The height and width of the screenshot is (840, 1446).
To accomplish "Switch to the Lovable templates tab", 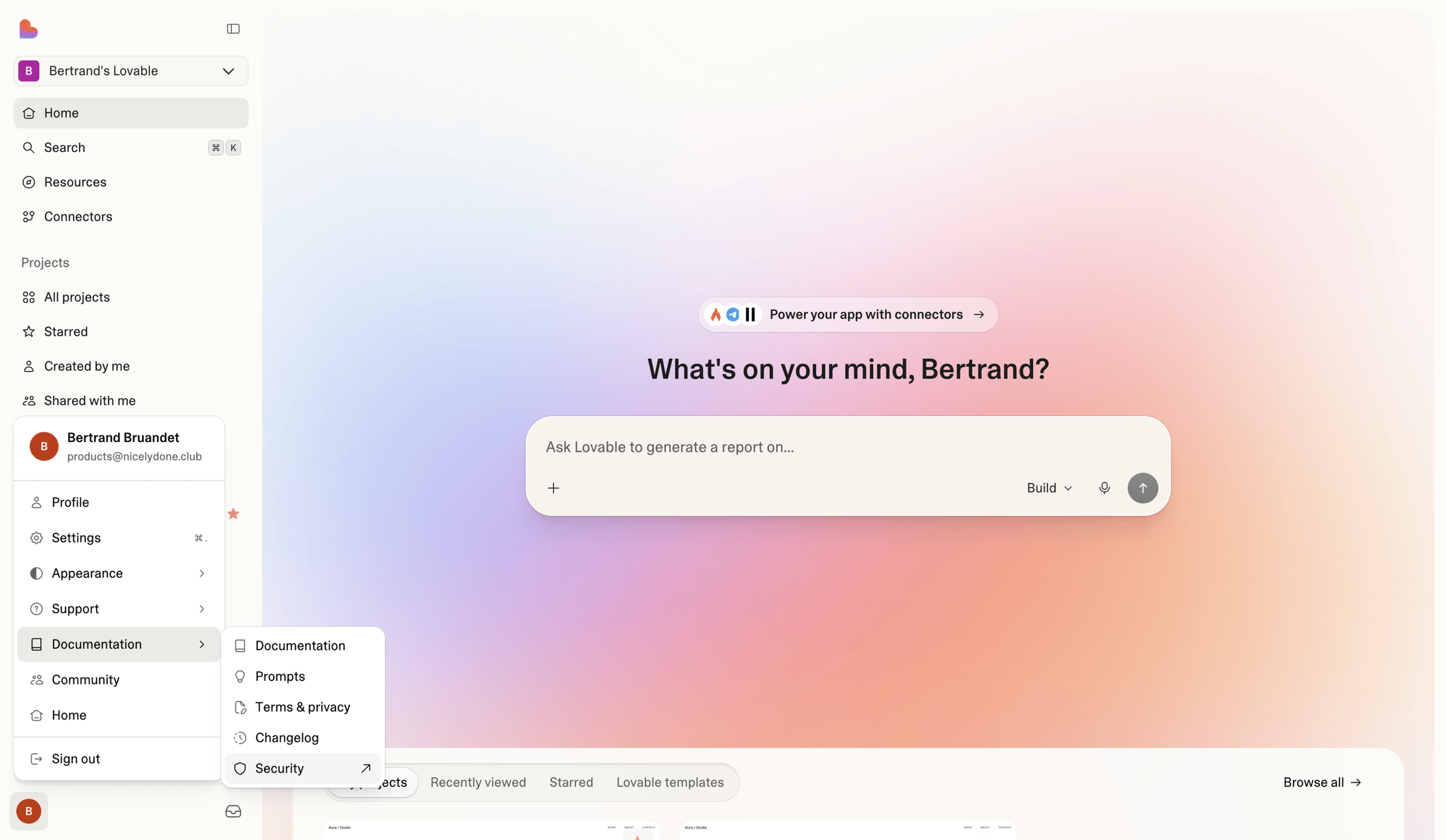I will coord(670,782).
